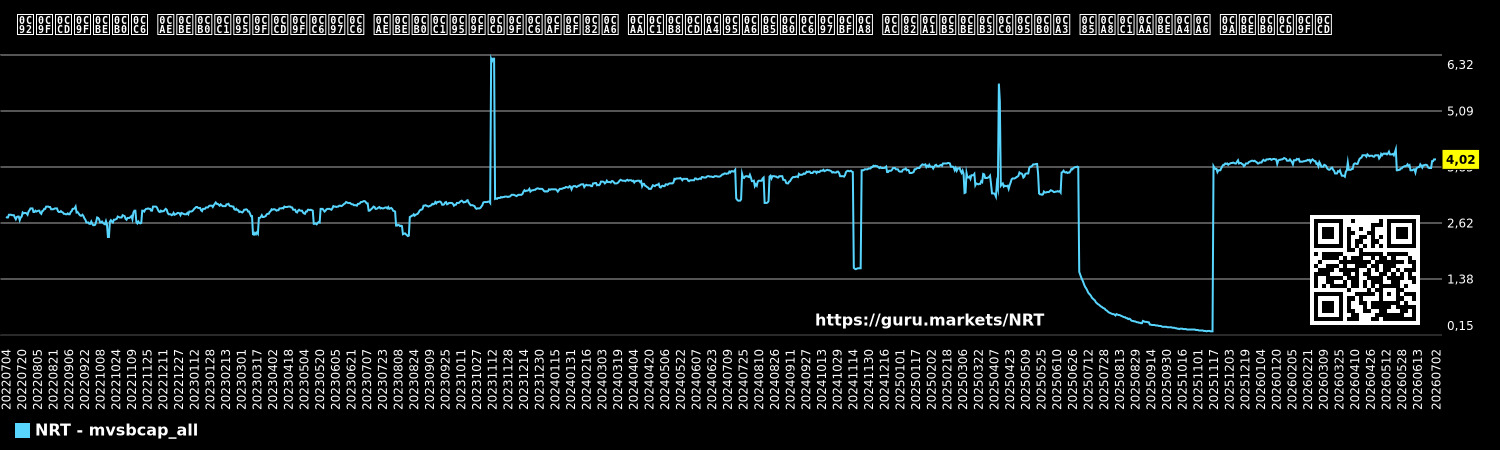
Task: Click the blue NRT legend color square
Action: pyautogui.click(x=22, y=430)
